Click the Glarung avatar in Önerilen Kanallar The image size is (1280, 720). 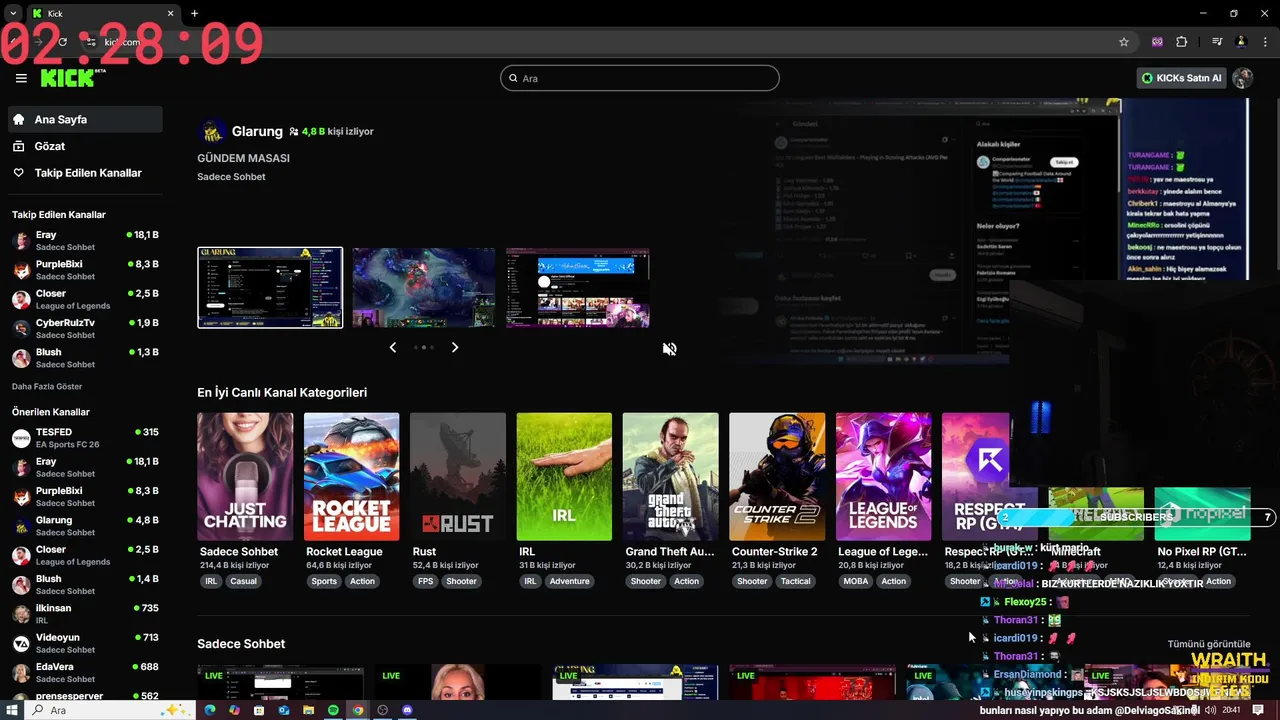click(x=21, y=526)
